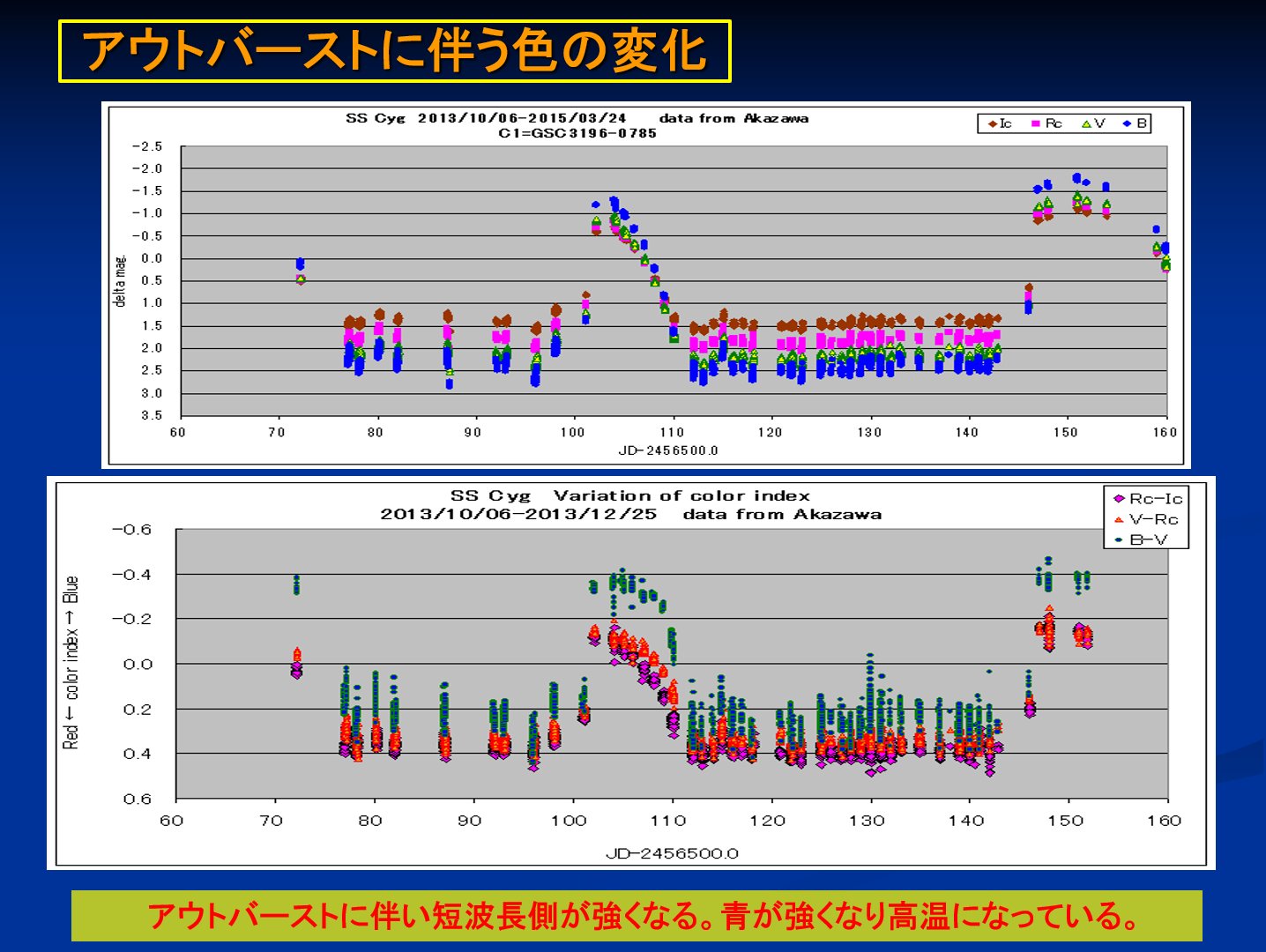Select the yellow-bordered slide title box
1266x952 pixels.
(x=395, y=51)
